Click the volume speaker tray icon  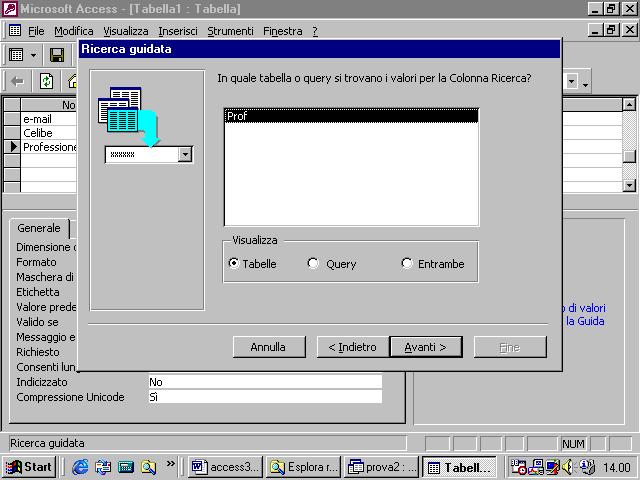click(568, 467)
